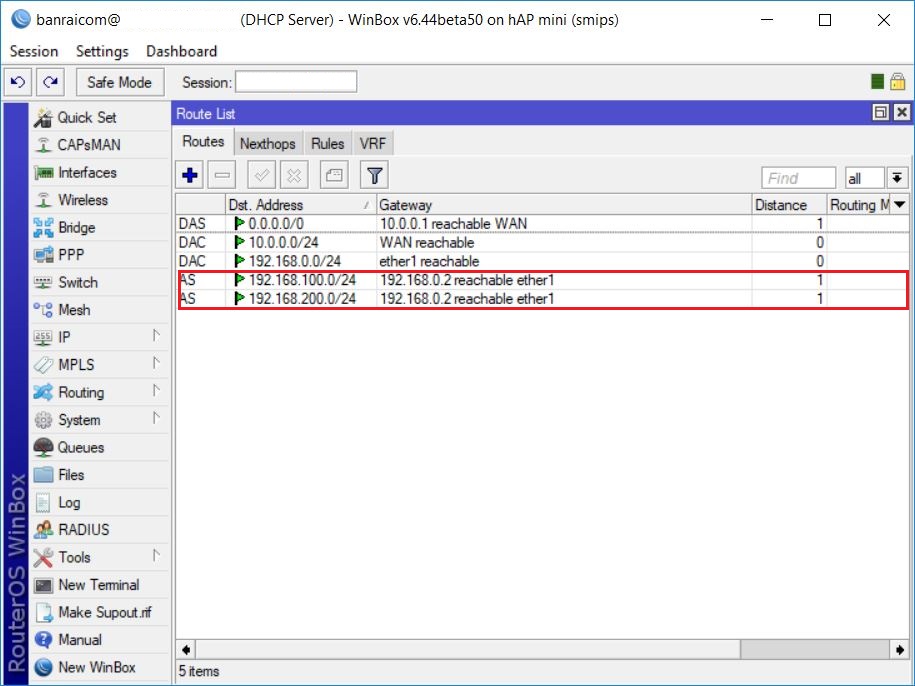Maximize the Route List inner window

[880, 112]
